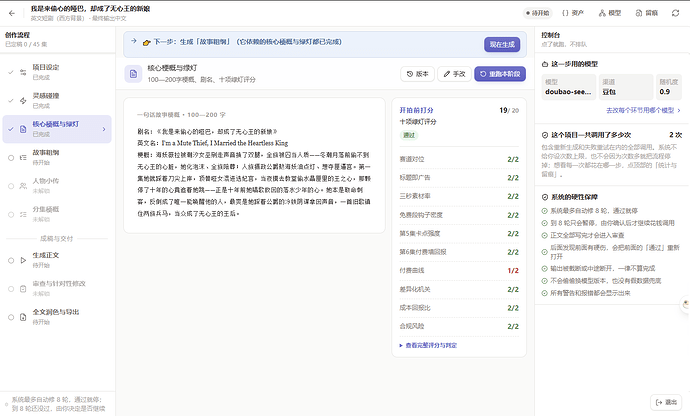690x416 pixels.
Task: Click the status circle of 审查与针对性修改
Action: tap(11, 289)
